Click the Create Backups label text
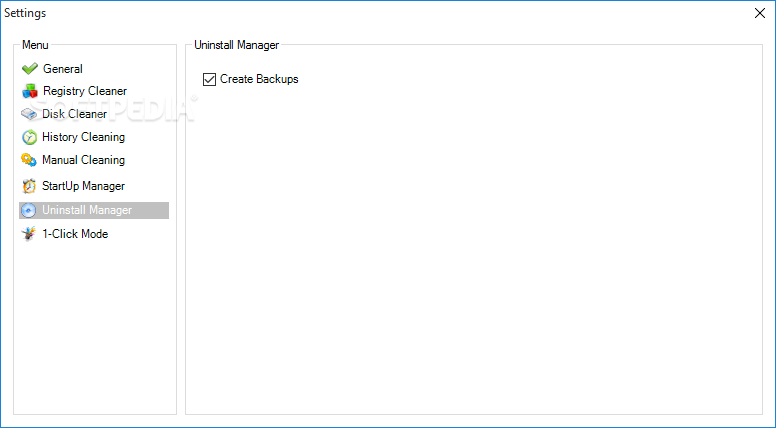776x428 pixels. [259, 79]
